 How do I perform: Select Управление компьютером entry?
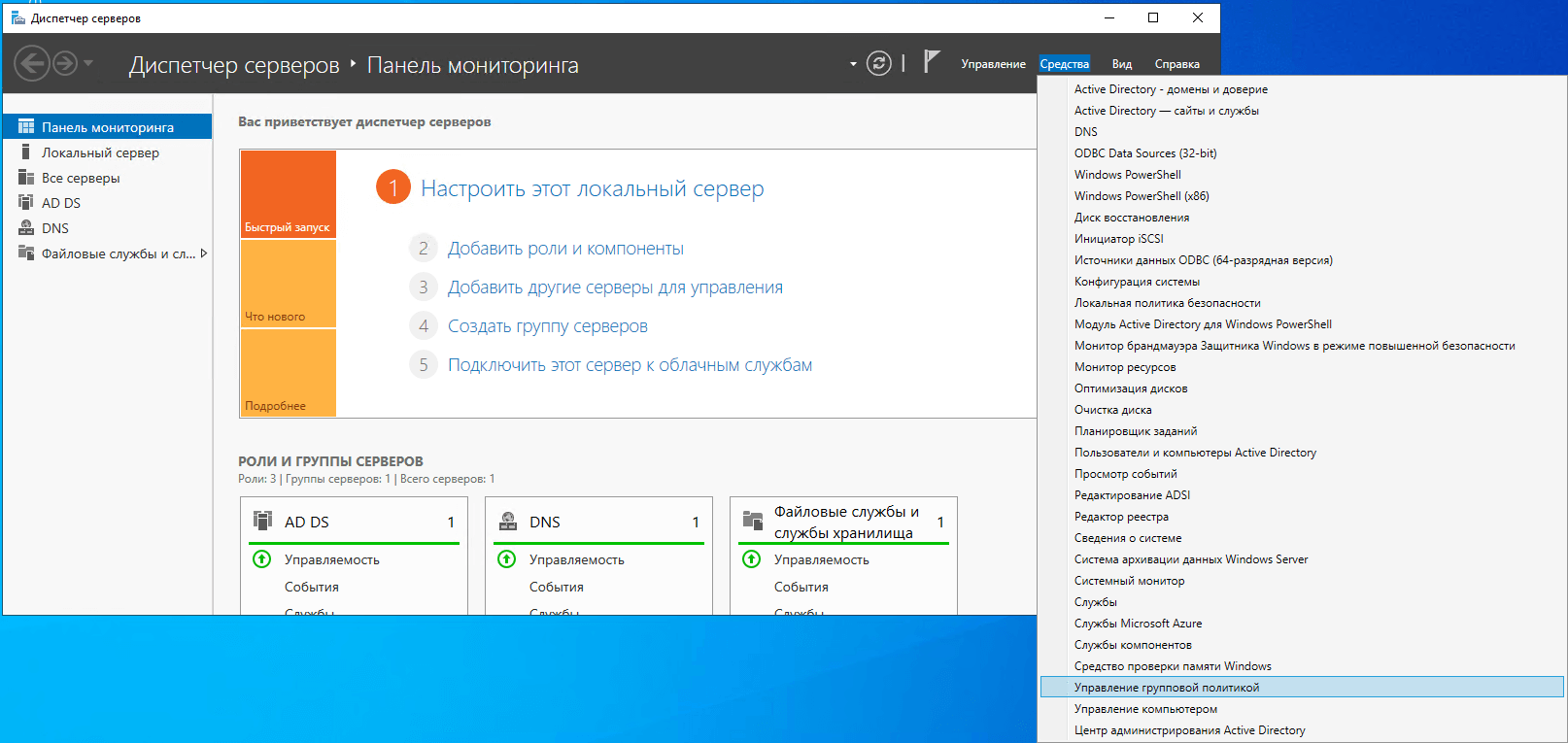tap(1302, 709)
